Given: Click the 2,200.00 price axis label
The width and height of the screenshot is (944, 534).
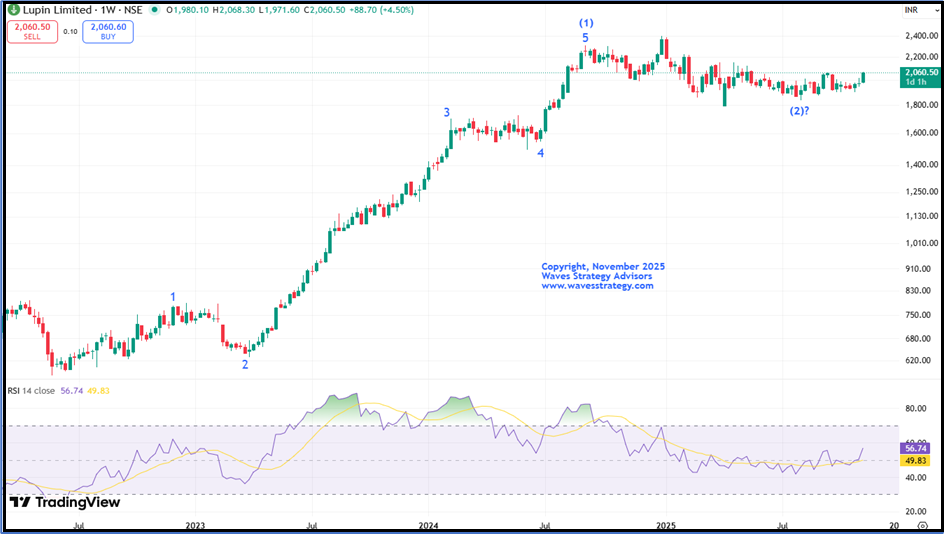Looking at the screenshot, I should click(921, 57).
